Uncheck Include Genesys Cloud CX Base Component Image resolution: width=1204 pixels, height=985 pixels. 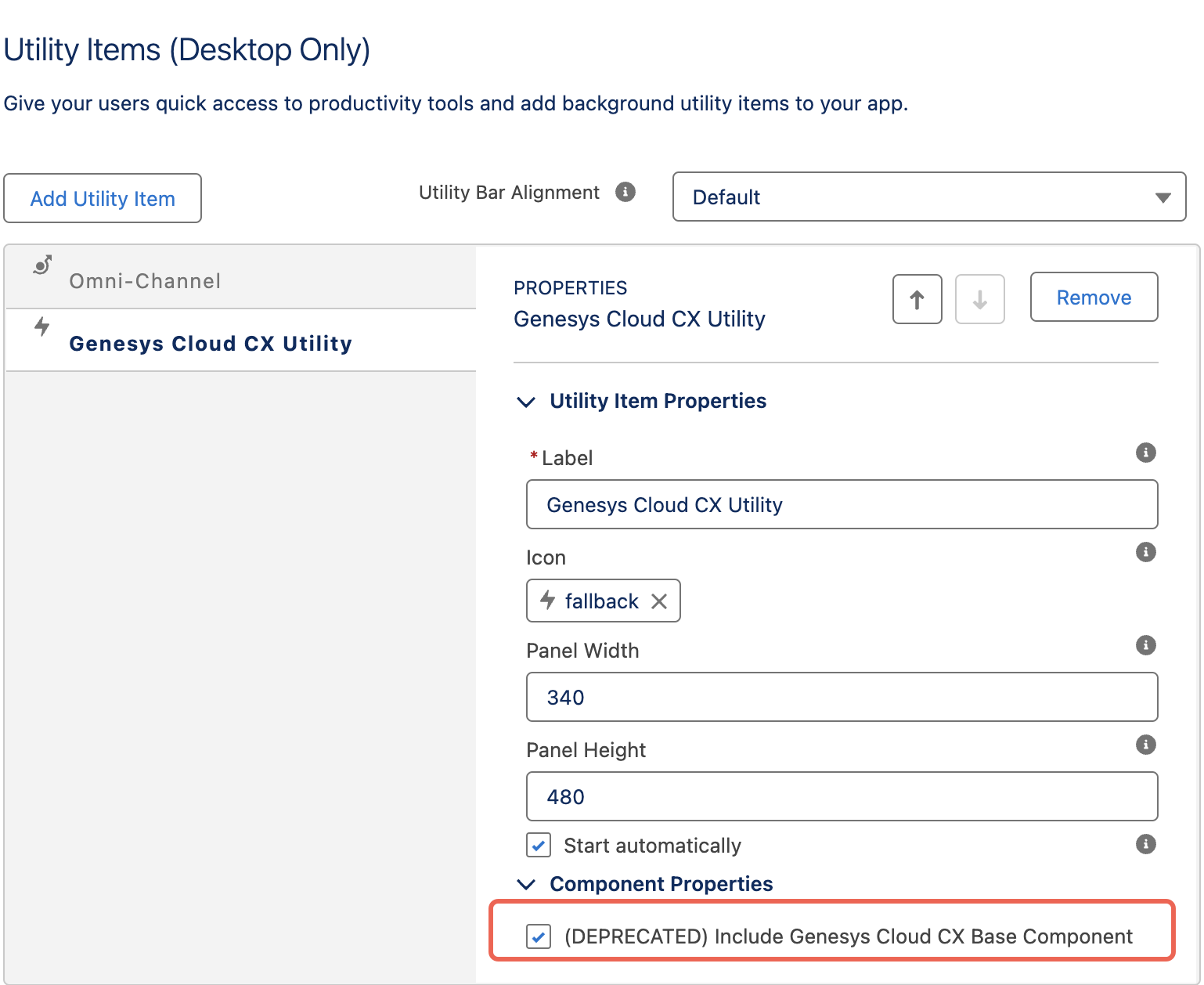click(x=539, y=936)
